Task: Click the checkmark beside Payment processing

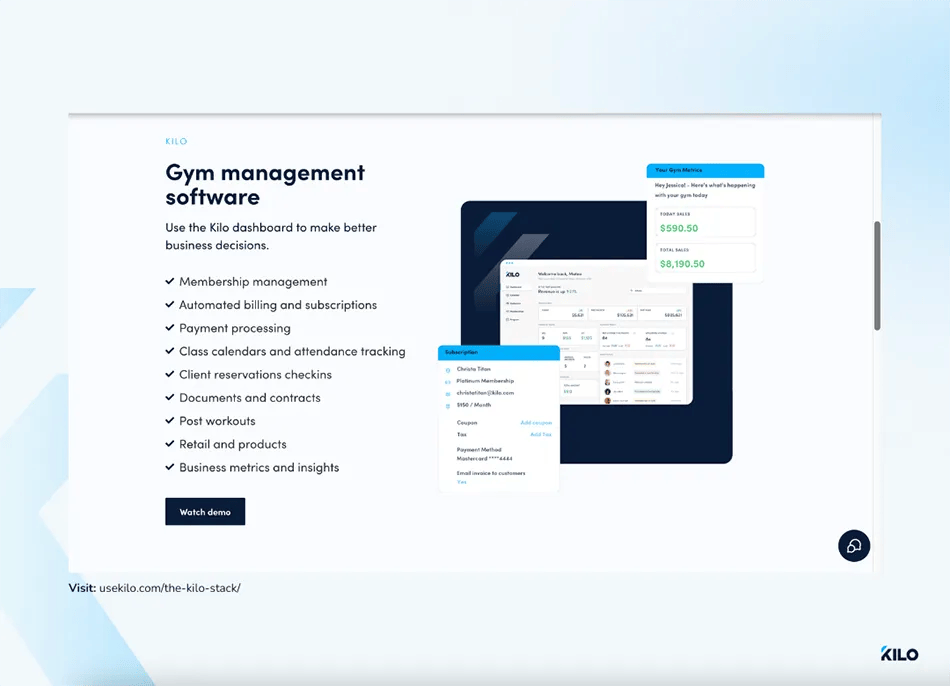Action: 172,327
